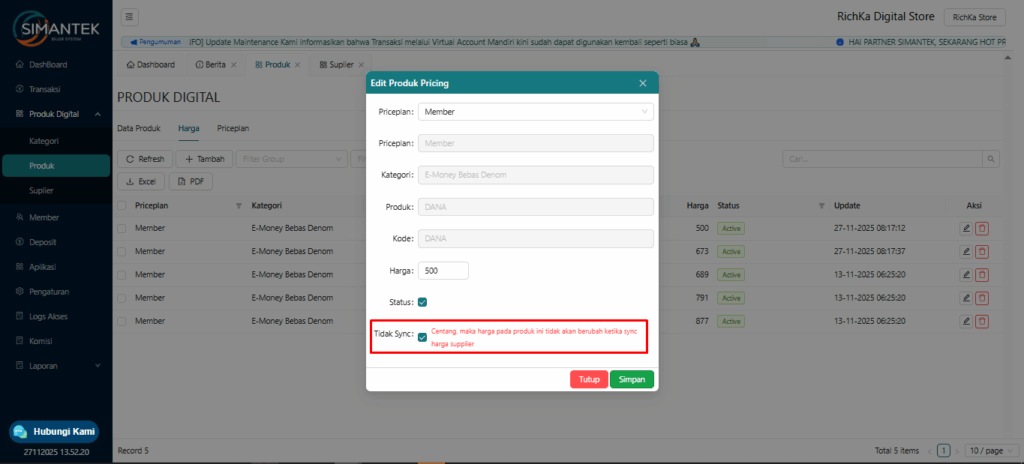
Task: Click the search magnifier icon
Action: coord(991,159)
